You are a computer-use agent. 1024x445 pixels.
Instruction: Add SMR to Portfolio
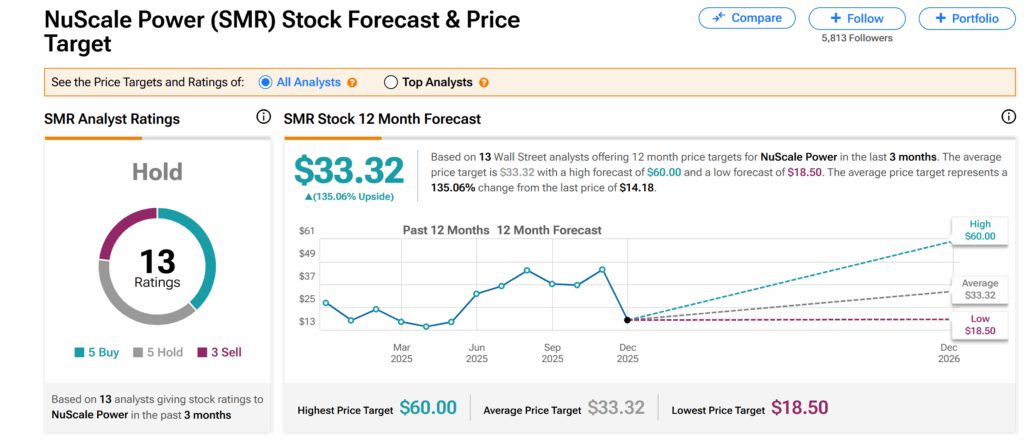coord(965,18)
